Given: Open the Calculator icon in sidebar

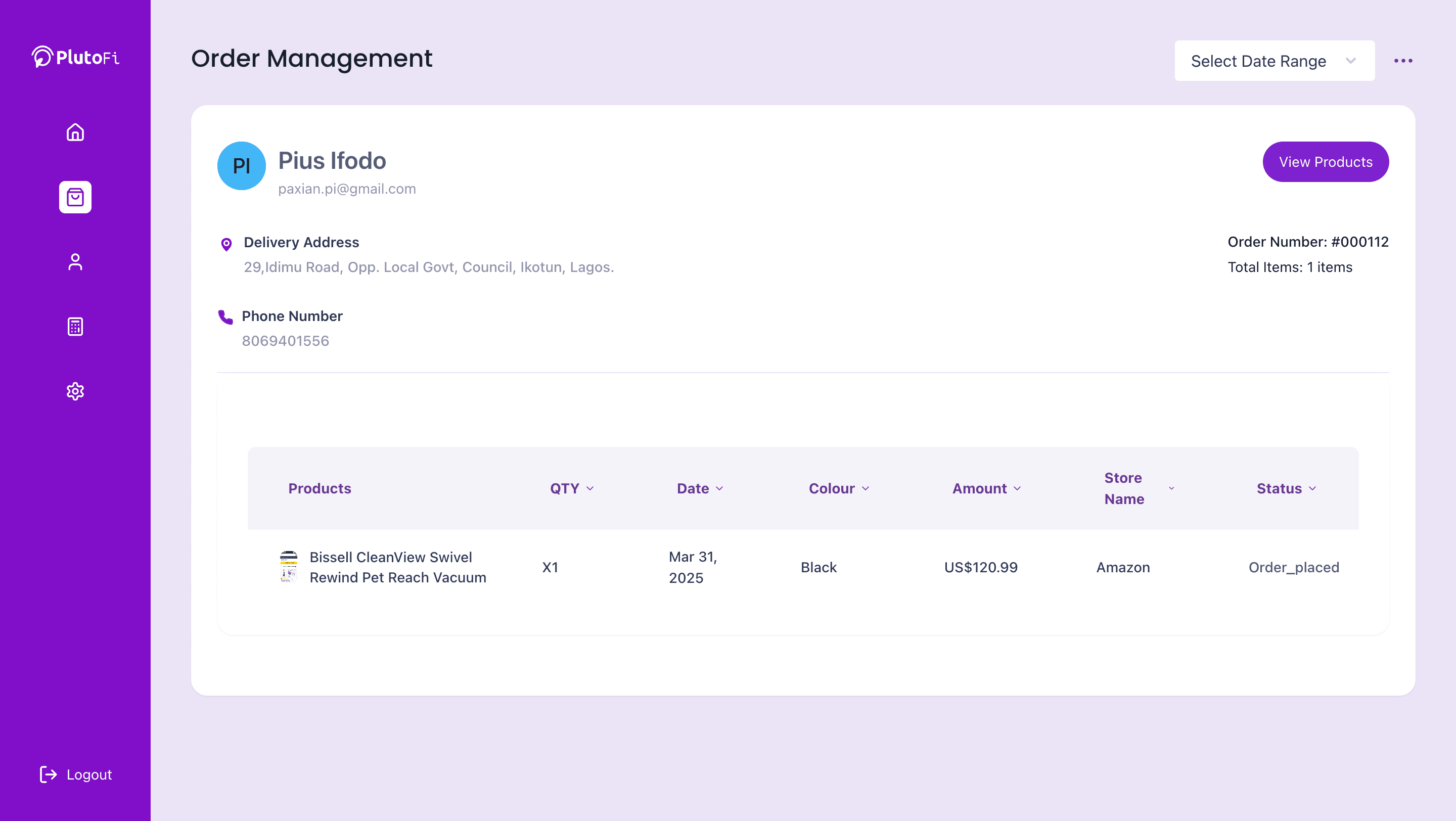Looking at the screenshot, I should coord(75,327).
